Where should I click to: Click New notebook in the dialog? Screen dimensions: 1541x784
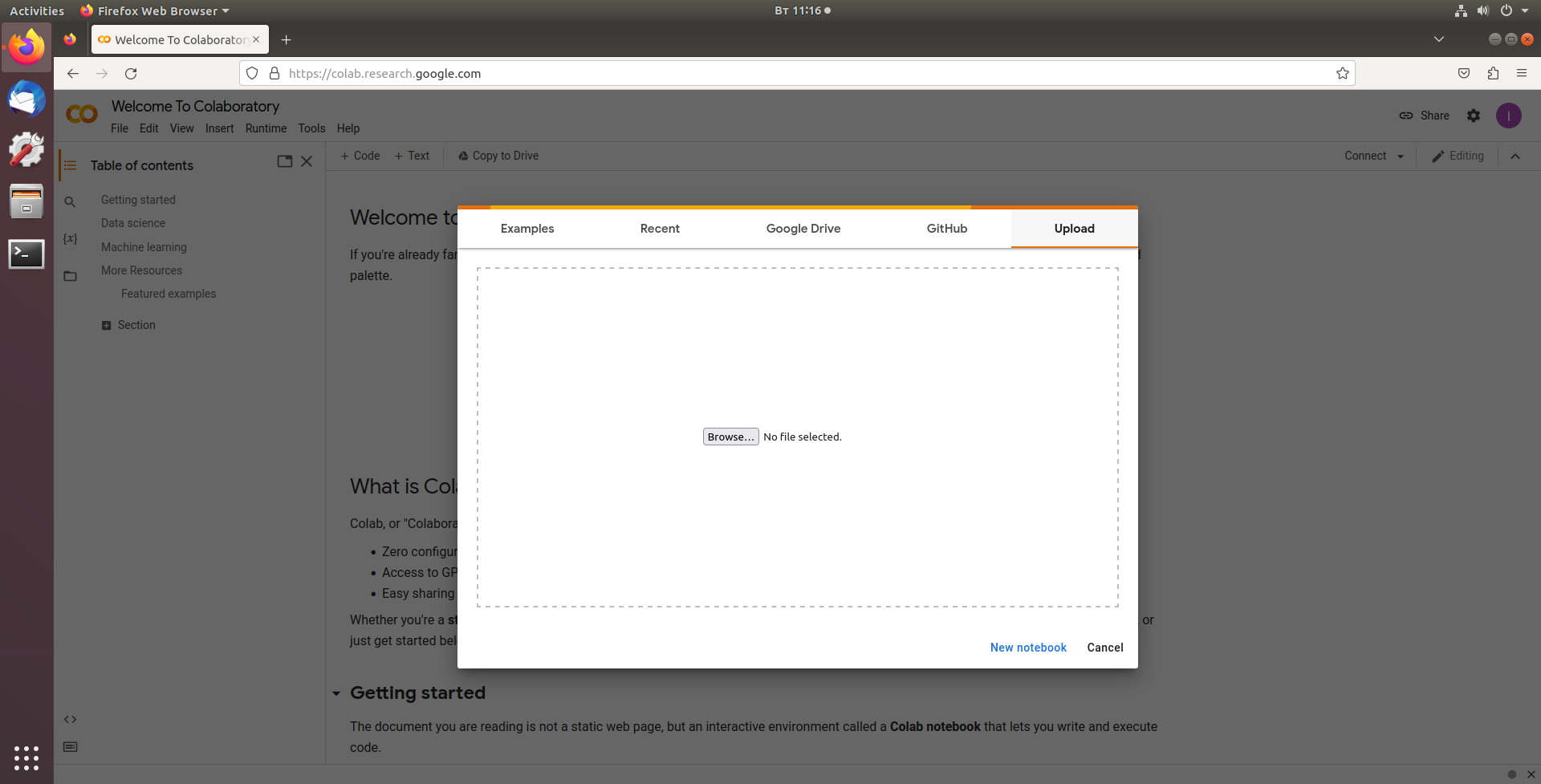1028,648
